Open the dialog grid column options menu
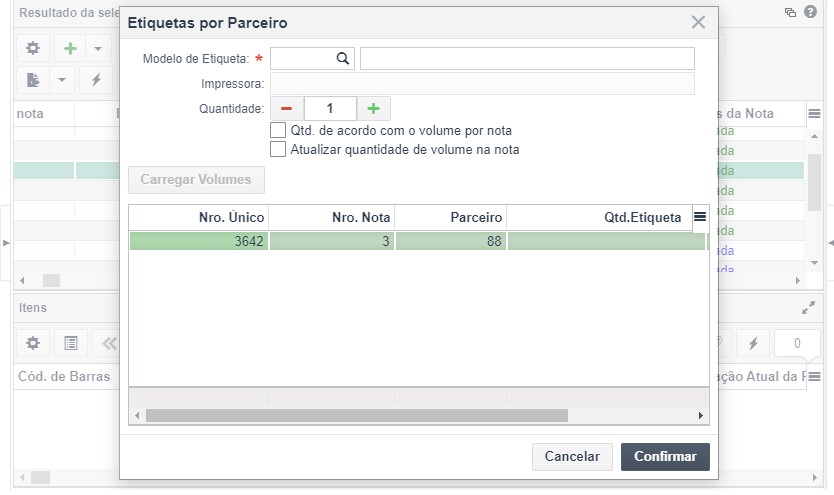 pyautogui.click(x=700, y=216)
